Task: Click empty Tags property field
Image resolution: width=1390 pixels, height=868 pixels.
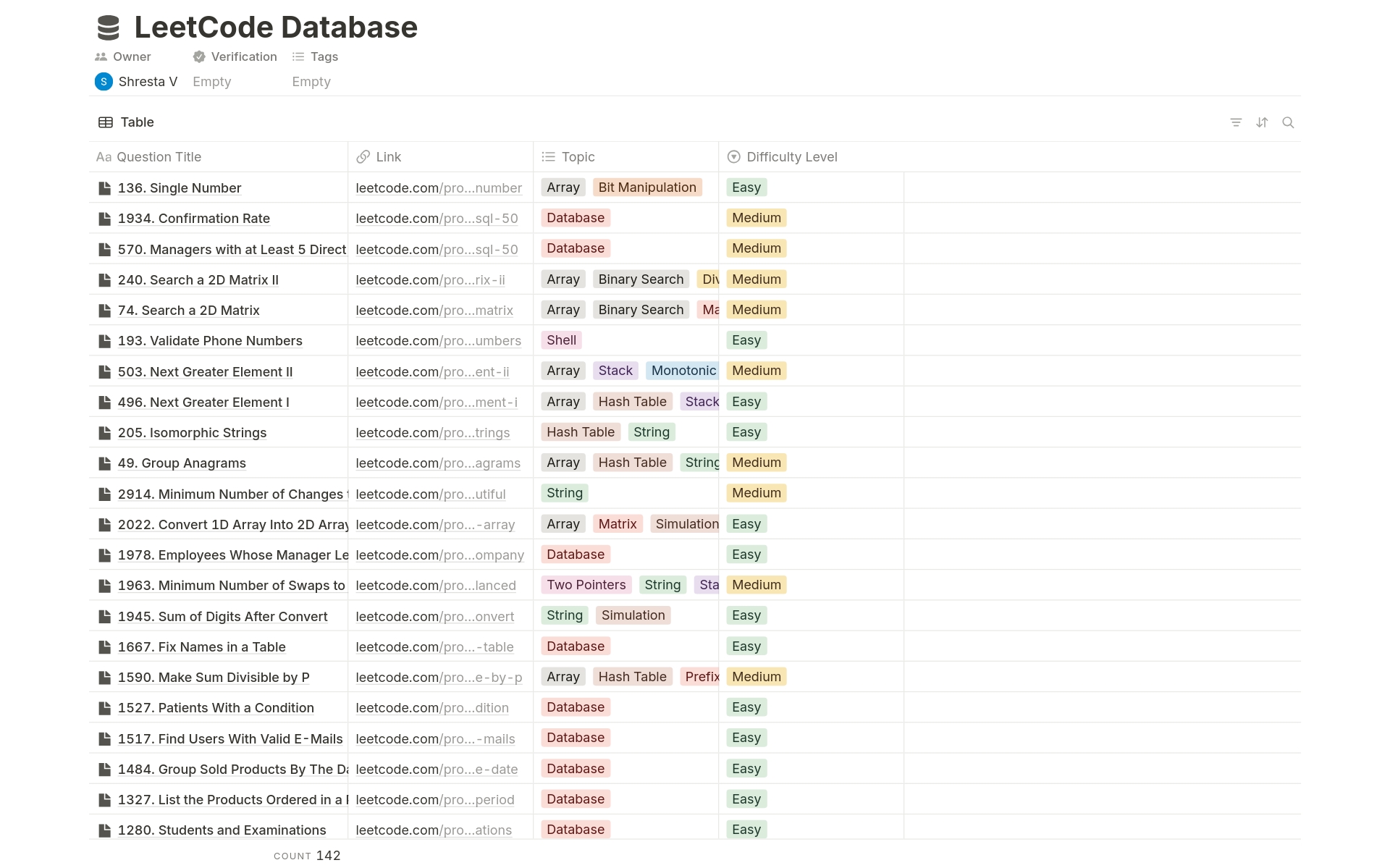Action: pyautogui.click(x=311, y=82)
